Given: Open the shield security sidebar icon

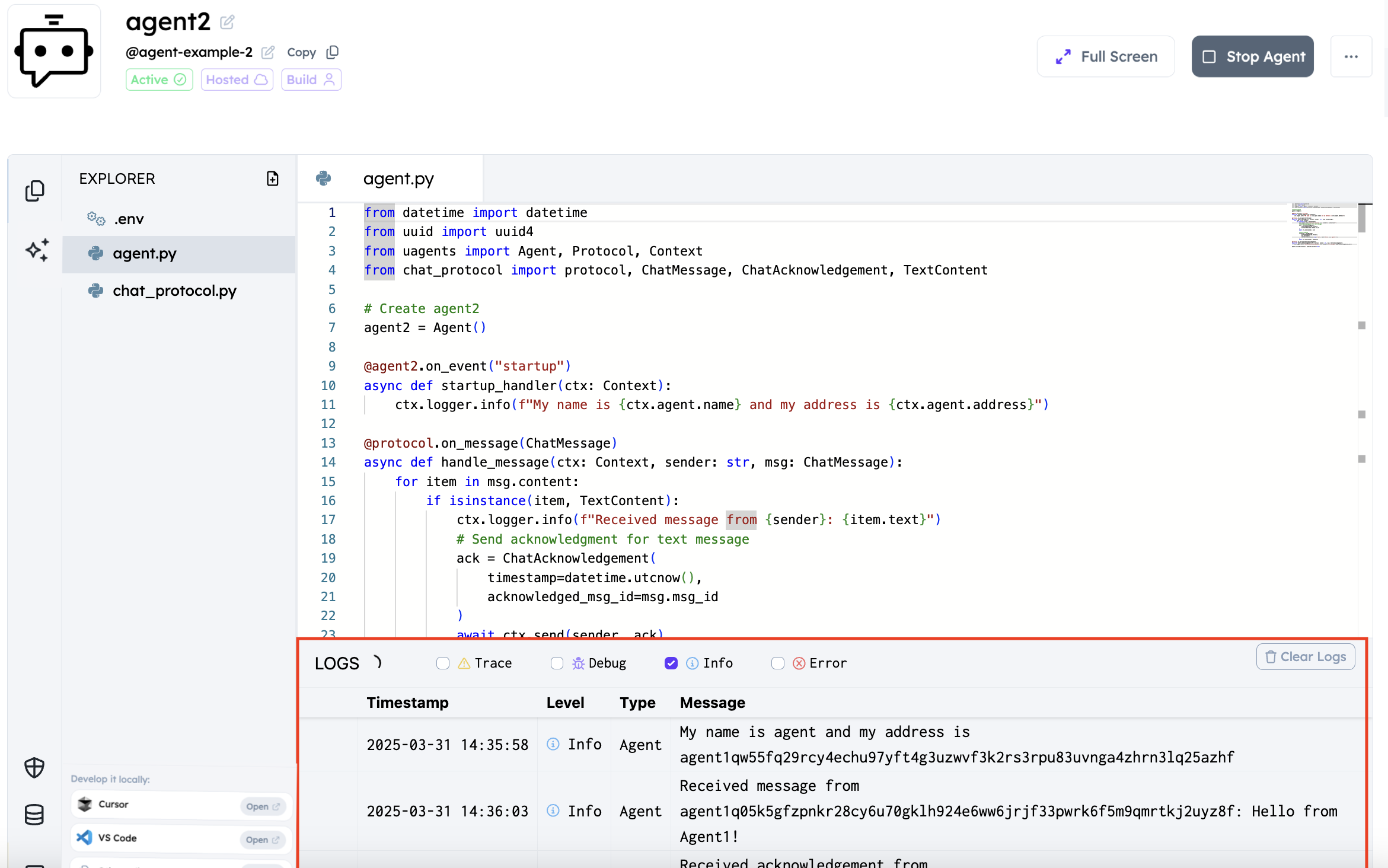Looking at the screenshot, I should pos(34,767).
